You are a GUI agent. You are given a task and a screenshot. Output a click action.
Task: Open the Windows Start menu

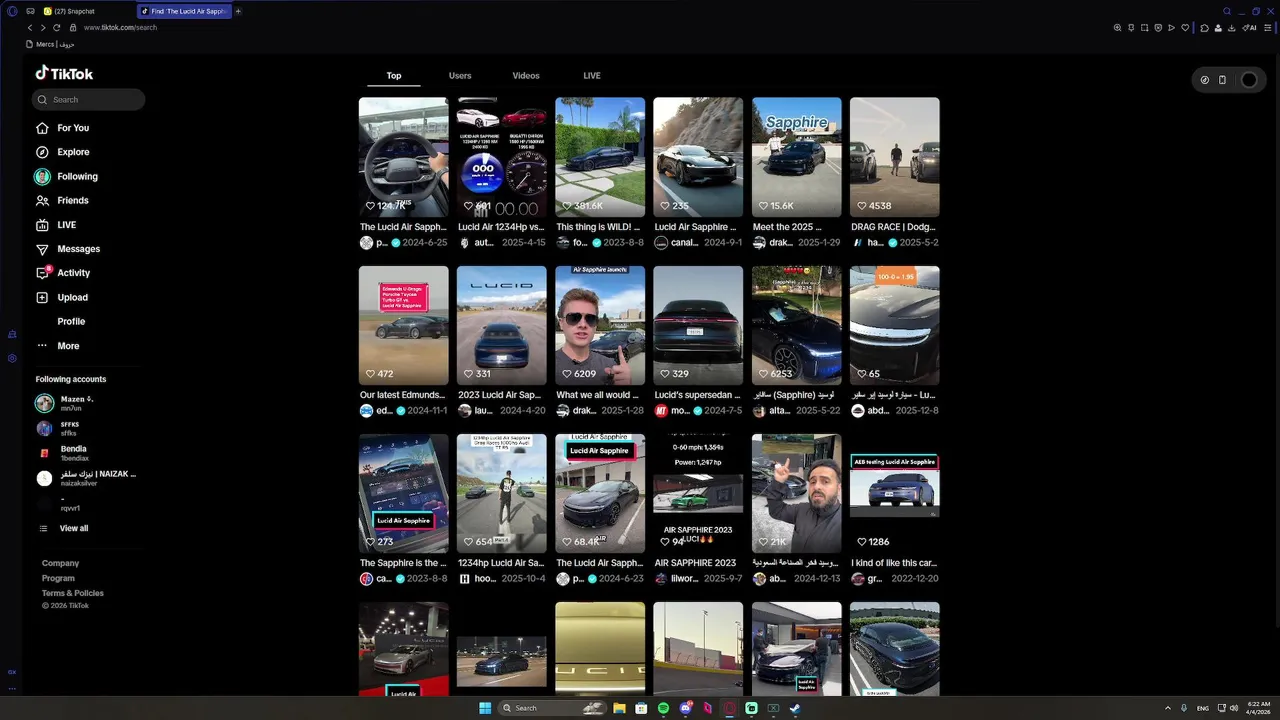(x=485, y=708)
